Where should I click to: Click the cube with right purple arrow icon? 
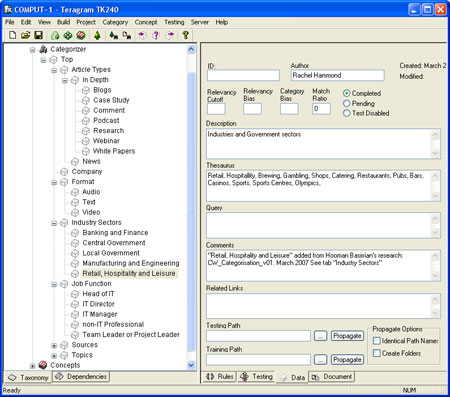pyautogui.click(x=170, y=35)
